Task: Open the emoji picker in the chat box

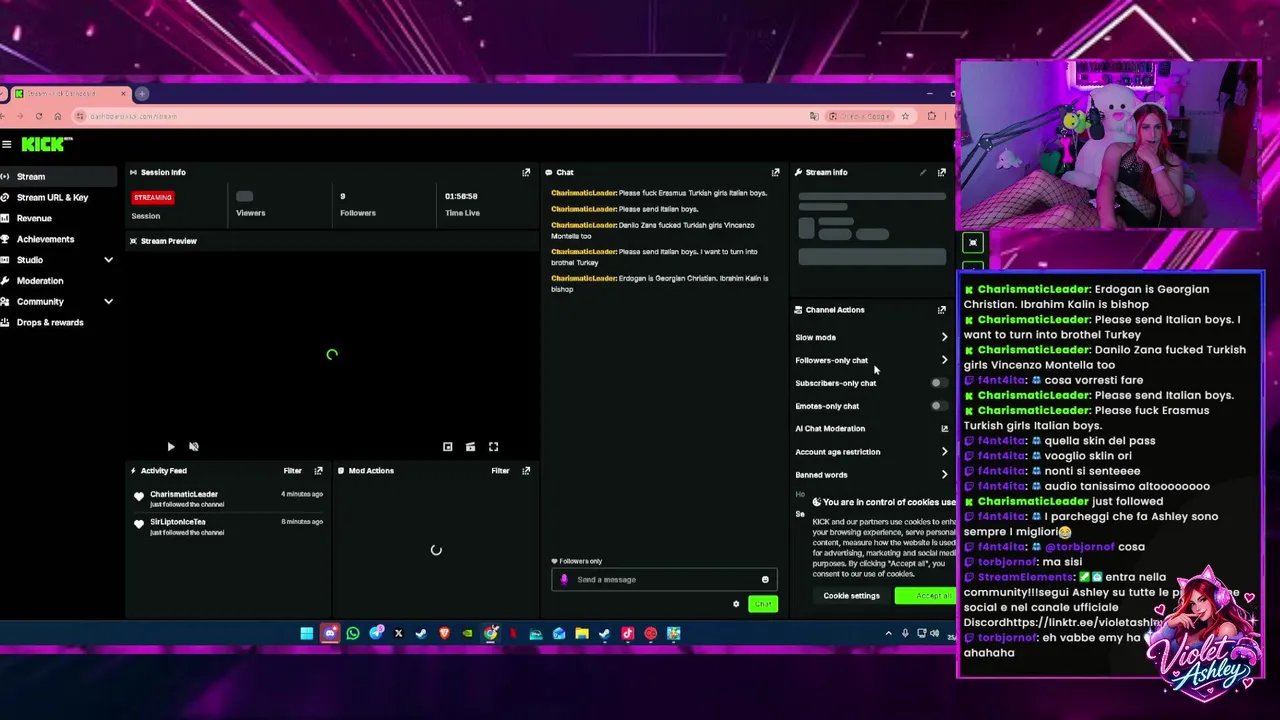Action: pos(765,580)
